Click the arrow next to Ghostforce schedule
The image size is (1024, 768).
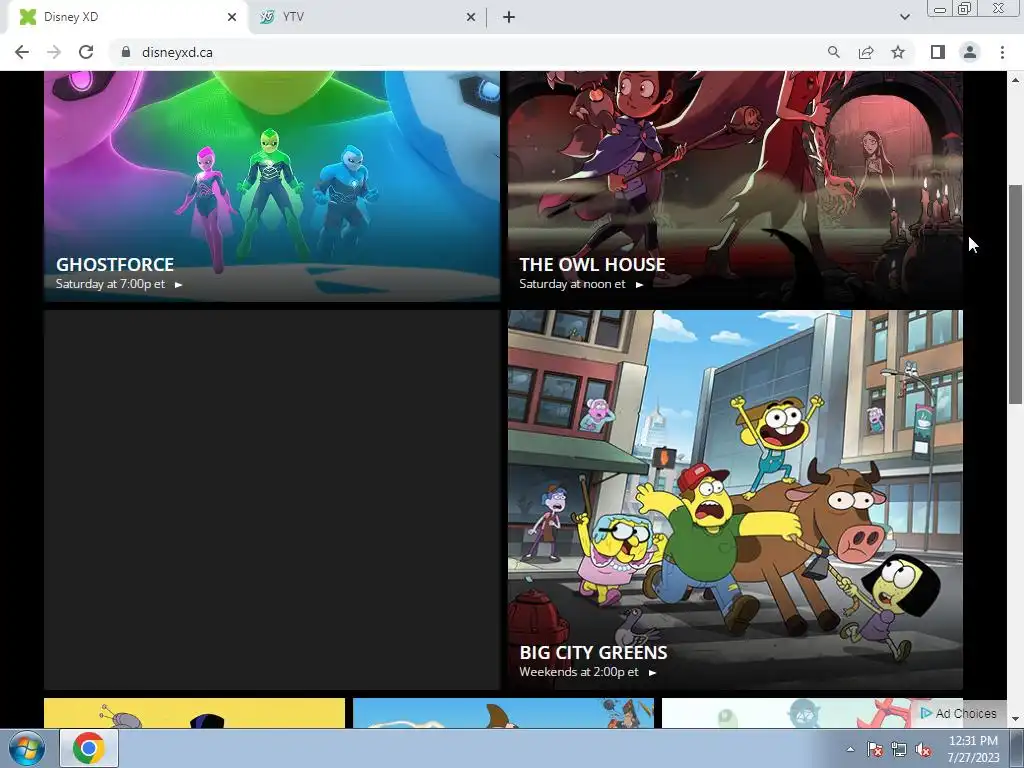point(178,285)
